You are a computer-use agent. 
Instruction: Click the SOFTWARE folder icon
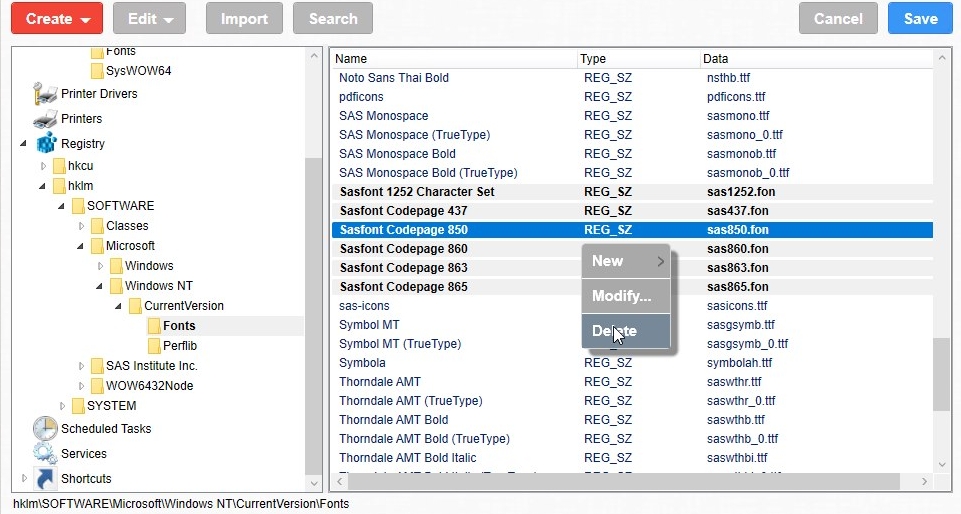pyautogui.click(x=78, y=206)
